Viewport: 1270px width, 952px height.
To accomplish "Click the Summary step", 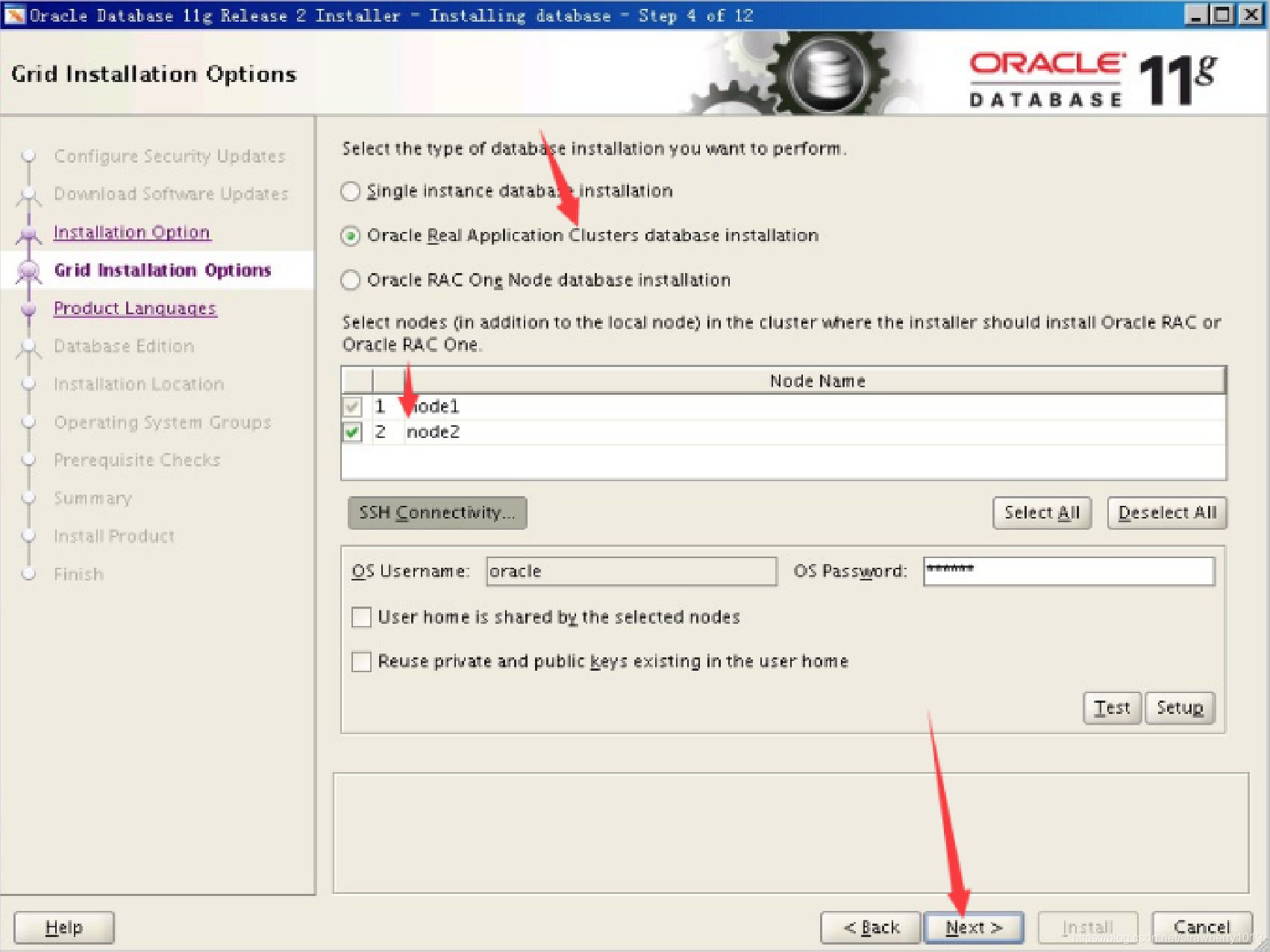I will [93, 498].
